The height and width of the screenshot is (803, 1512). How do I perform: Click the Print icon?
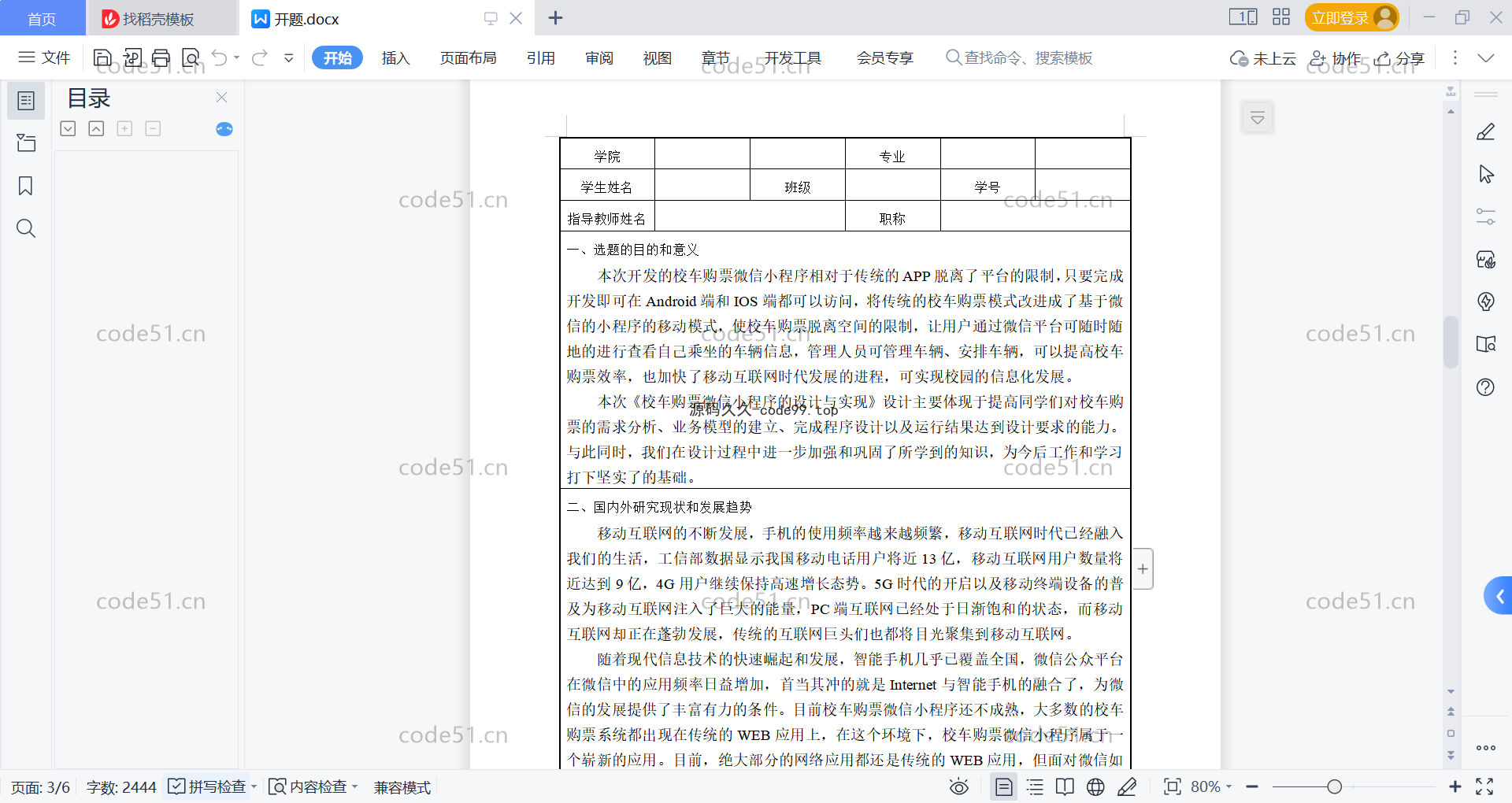[x=161, y=57]
